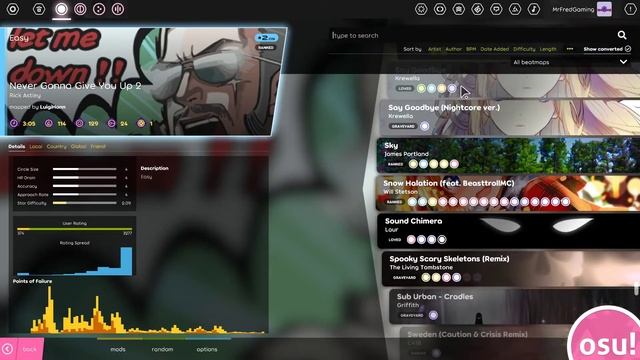640x360 pixels.
Task: Select the Sky by James Portland beatmap
Action: tap(508, 155)
